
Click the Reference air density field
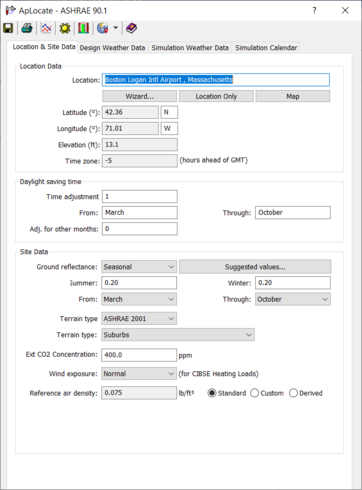click(139, 393)
